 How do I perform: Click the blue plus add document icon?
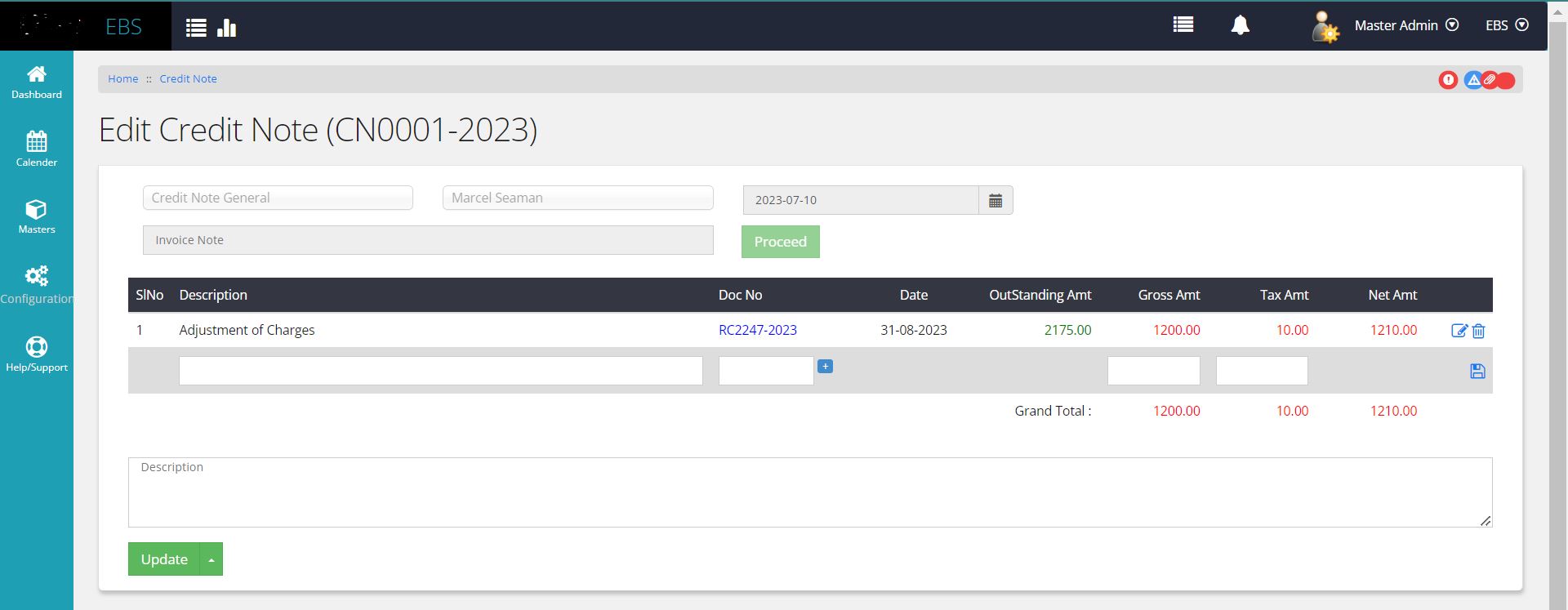tap(825, 367)
